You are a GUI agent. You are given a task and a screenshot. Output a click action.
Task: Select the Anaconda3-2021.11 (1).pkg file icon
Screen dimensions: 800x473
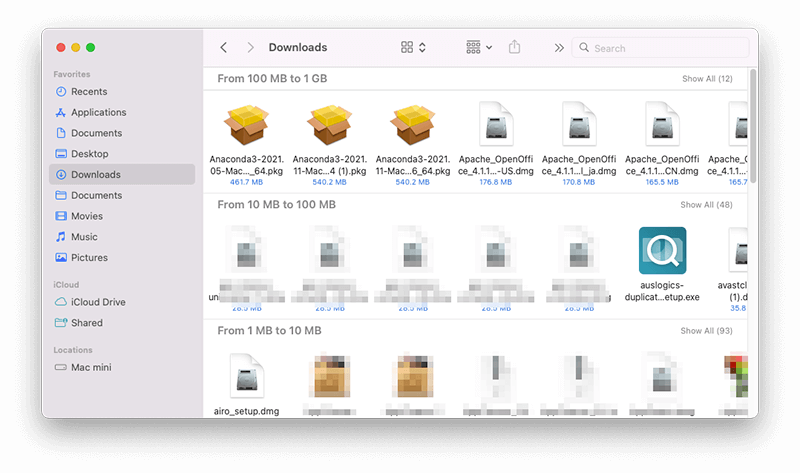[x=330, y=125]
